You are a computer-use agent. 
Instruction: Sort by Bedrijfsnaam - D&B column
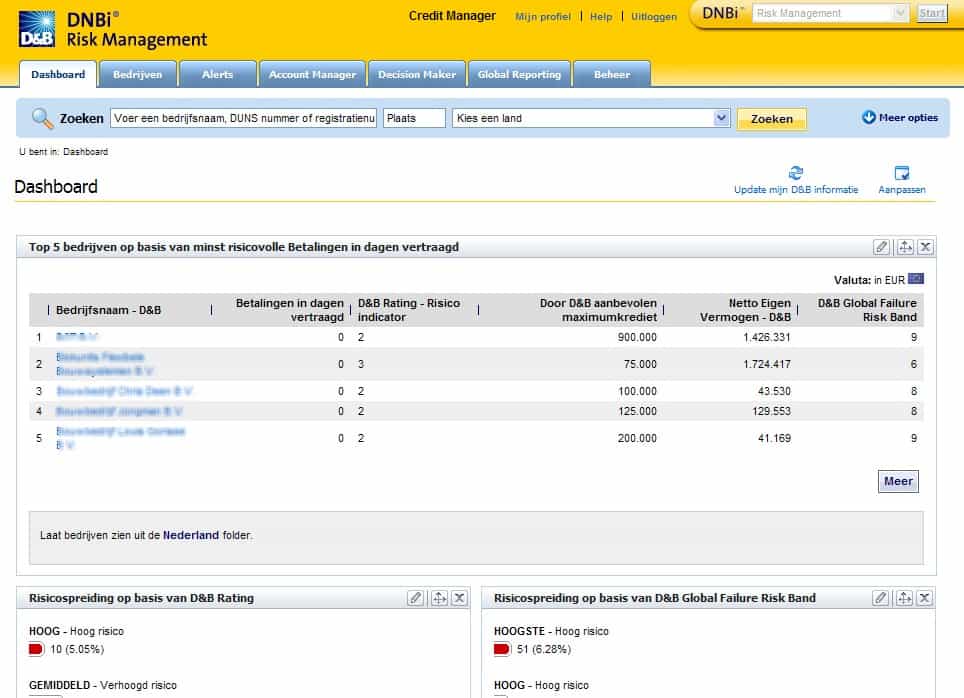[108, 310]
